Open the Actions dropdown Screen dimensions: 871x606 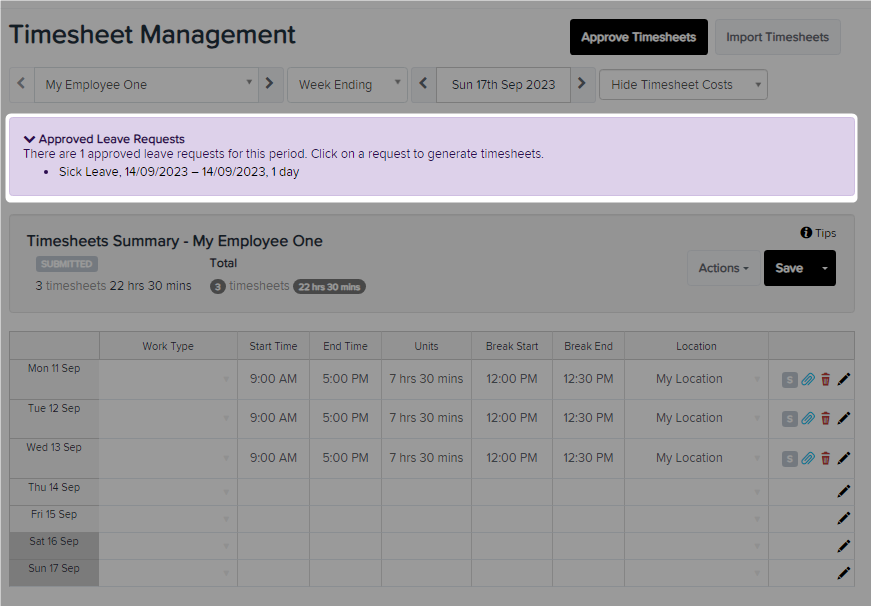pyautogui.click(x=723, y=267)
